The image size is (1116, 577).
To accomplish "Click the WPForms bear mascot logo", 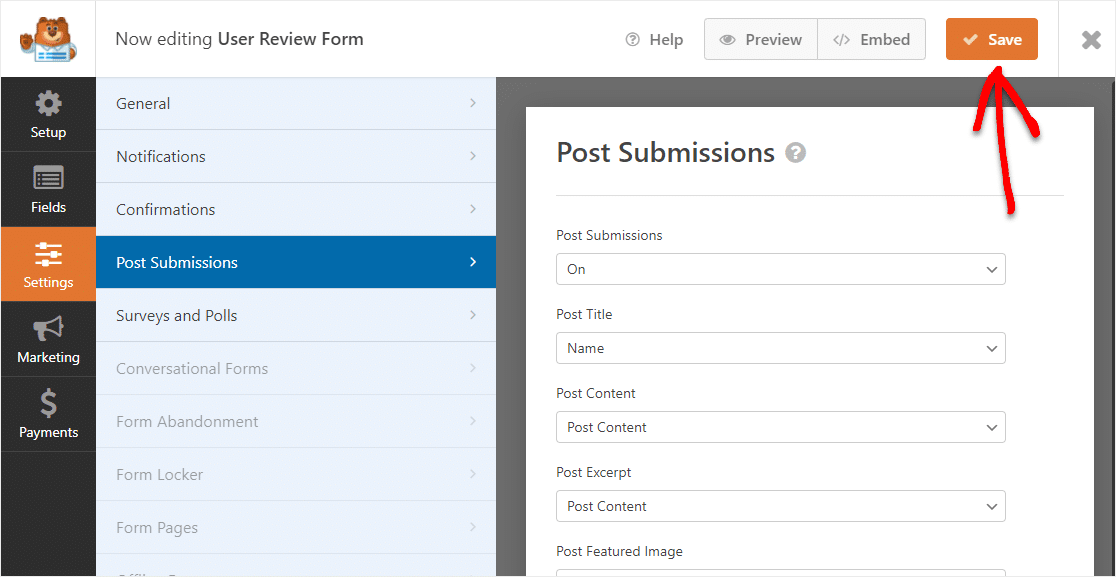I will click(x=48, y=39).
